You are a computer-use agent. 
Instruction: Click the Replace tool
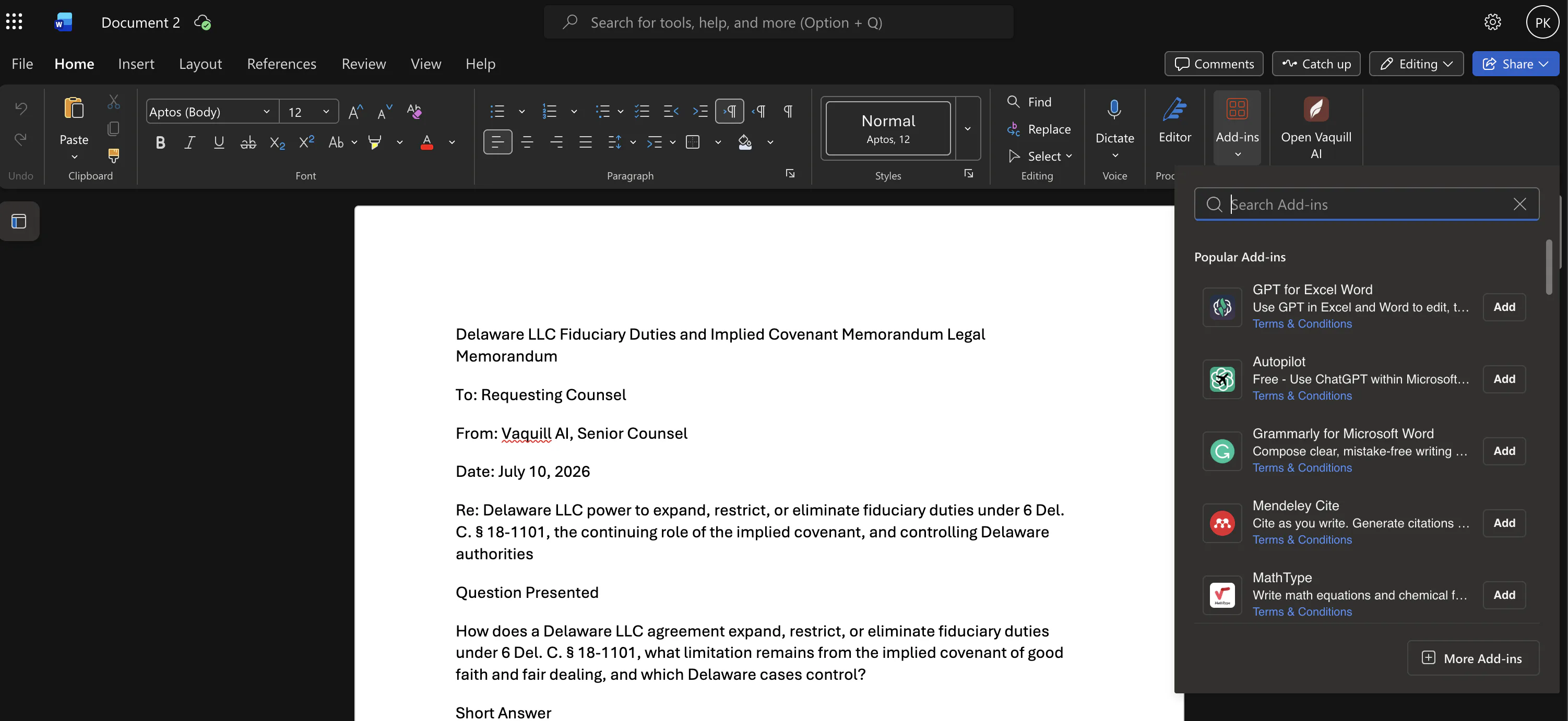tap(1039, 129)
